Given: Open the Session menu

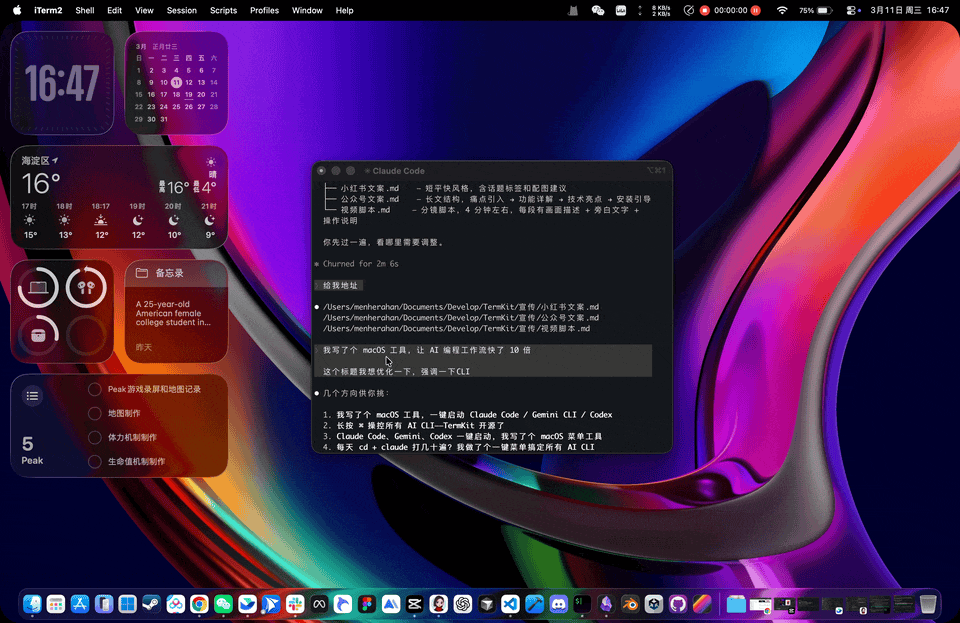Looking at the screenshot, I should [182, 10].
